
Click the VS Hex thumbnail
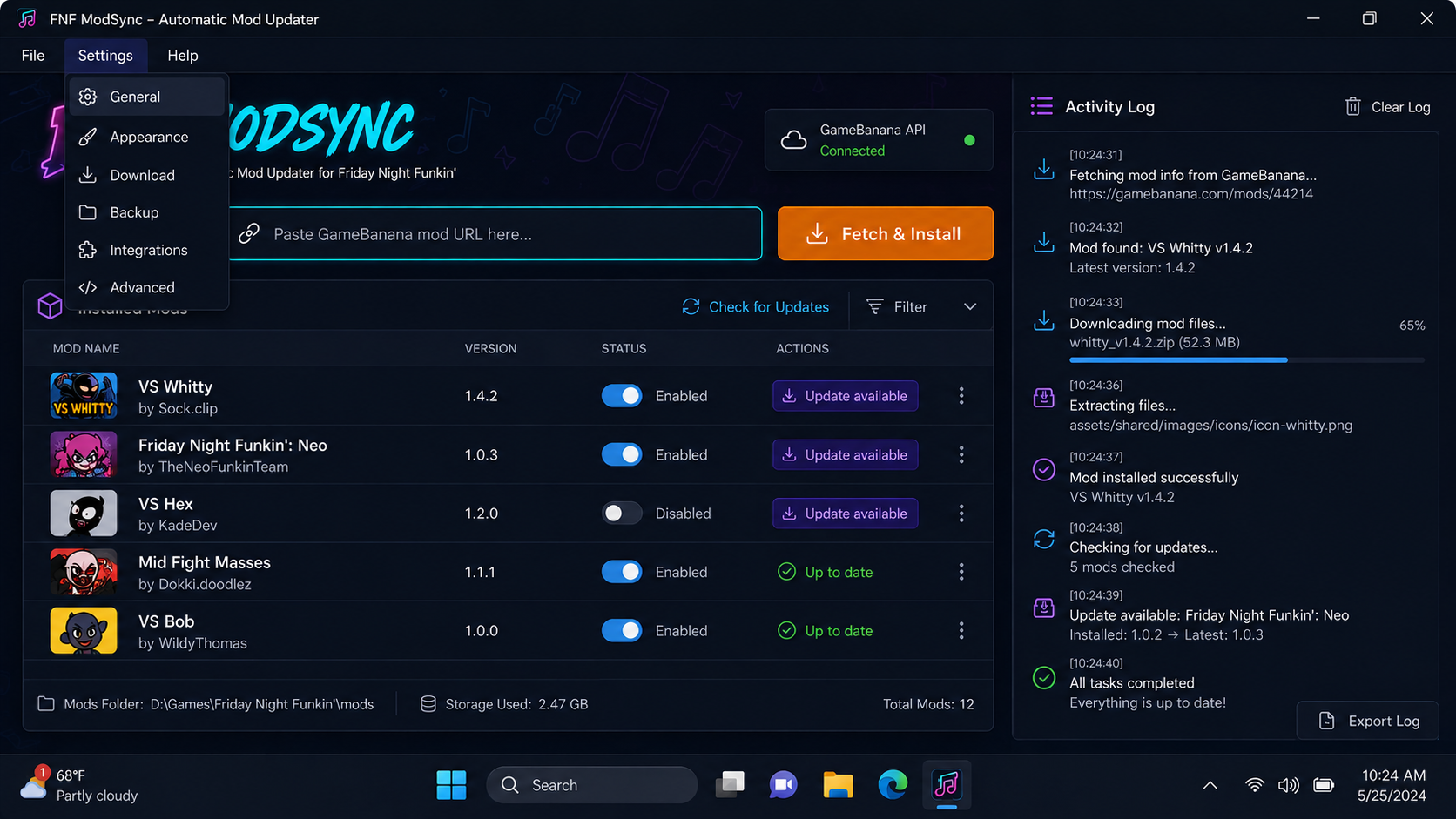[84, 514]
